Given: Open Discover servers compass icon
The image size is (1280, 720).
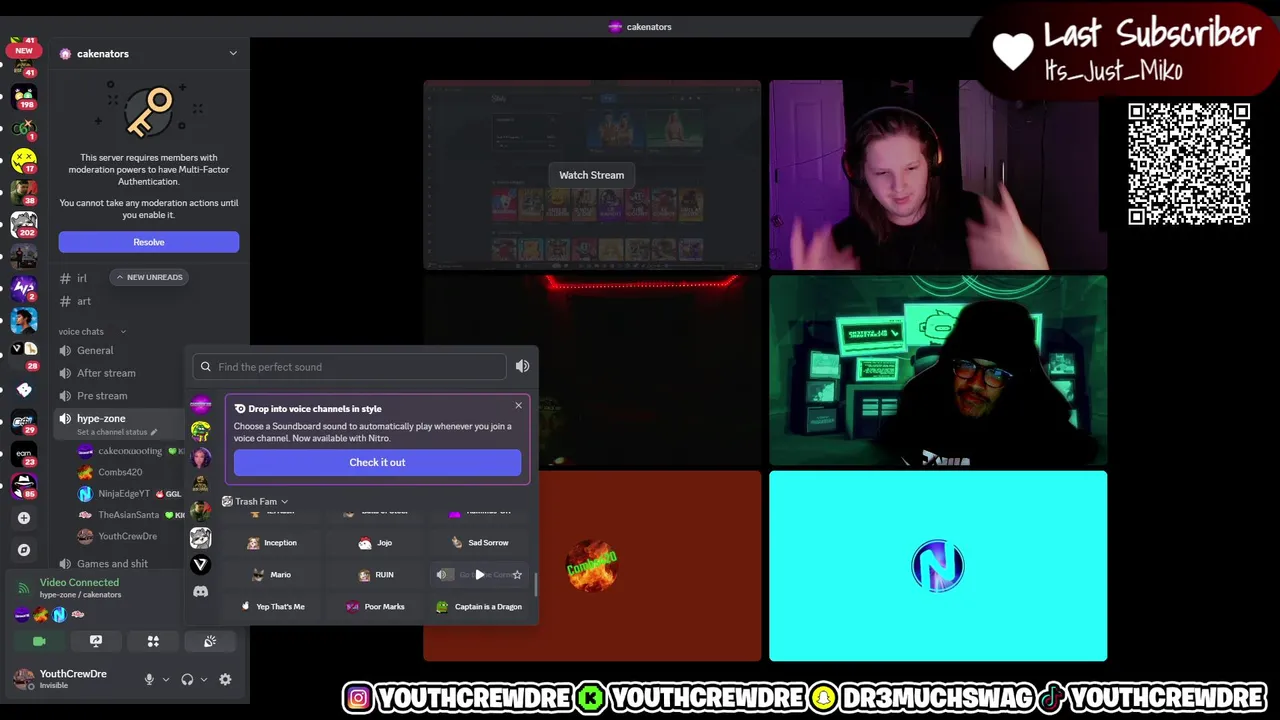Looking at the screenshot, I should tap(24, 550).
